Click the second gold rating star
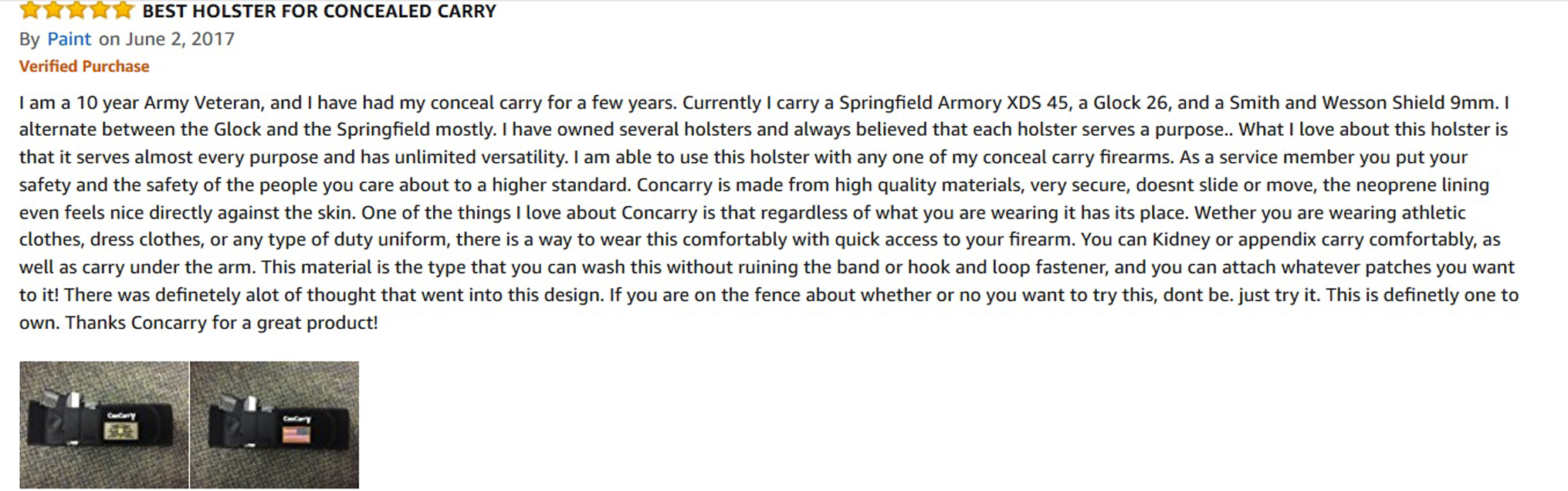Image resolution: width=1568 pixels, height=491 pixels. tap(53, 11)
